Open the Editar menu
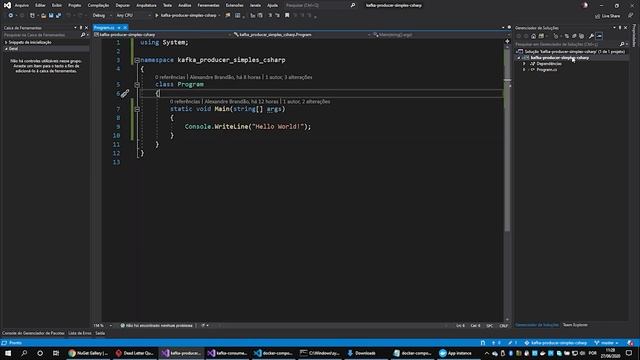 pos(40,5)
